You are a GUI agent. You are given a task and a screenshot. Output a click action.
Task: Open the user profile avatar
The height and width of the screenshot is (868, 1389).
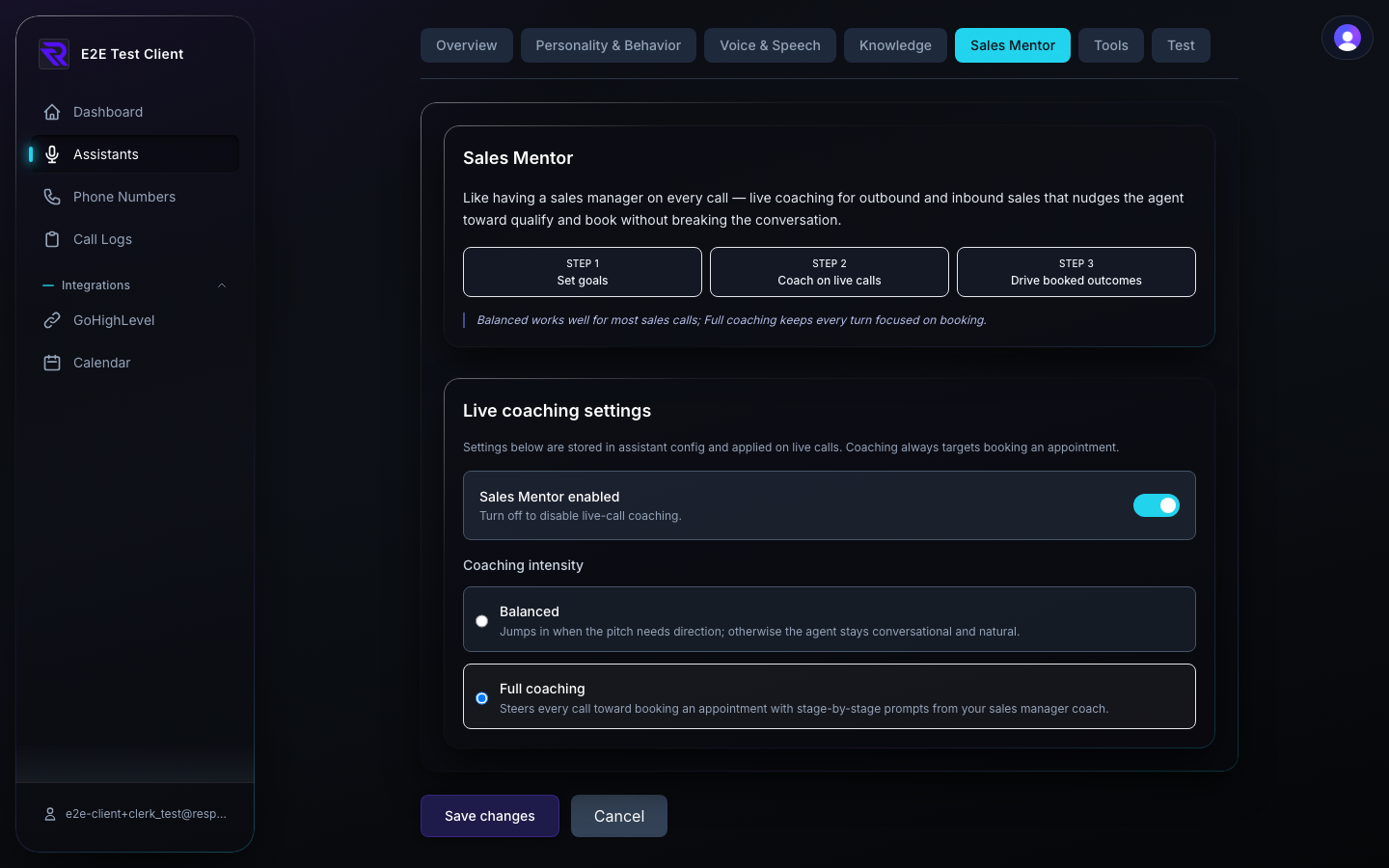coord(1348,38)
